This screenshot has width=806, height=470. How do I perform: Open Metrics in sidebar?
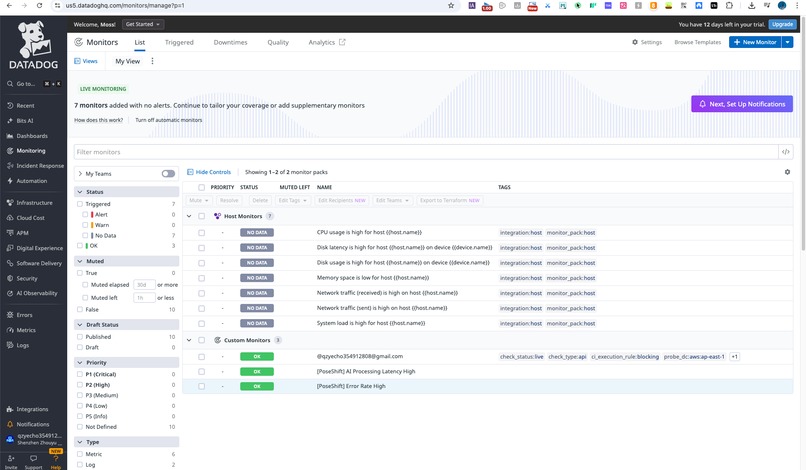click(26, 330)
